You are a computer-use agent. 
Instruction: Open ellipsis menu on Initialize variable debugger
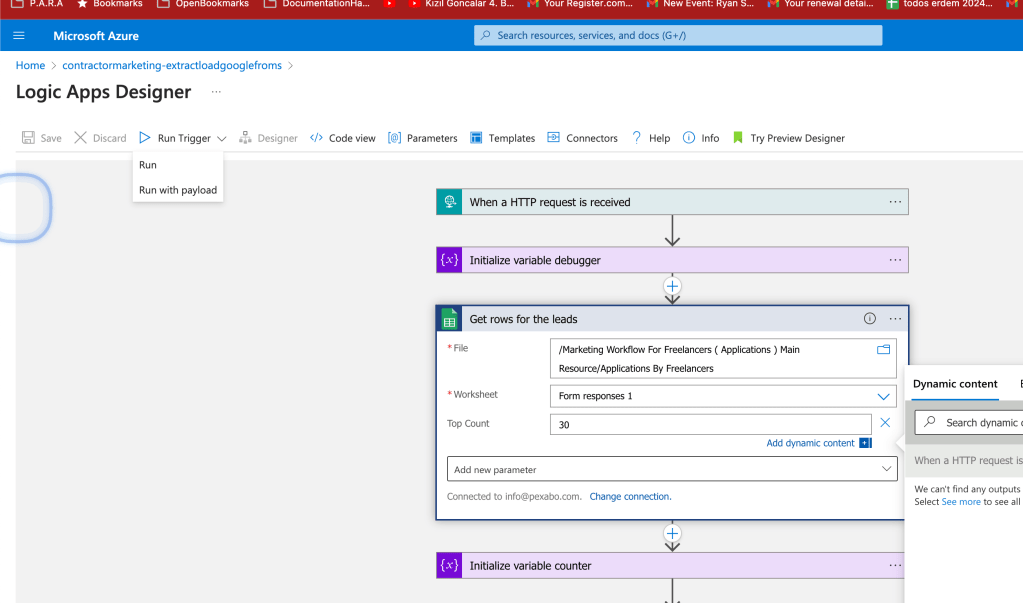point(895,260)
